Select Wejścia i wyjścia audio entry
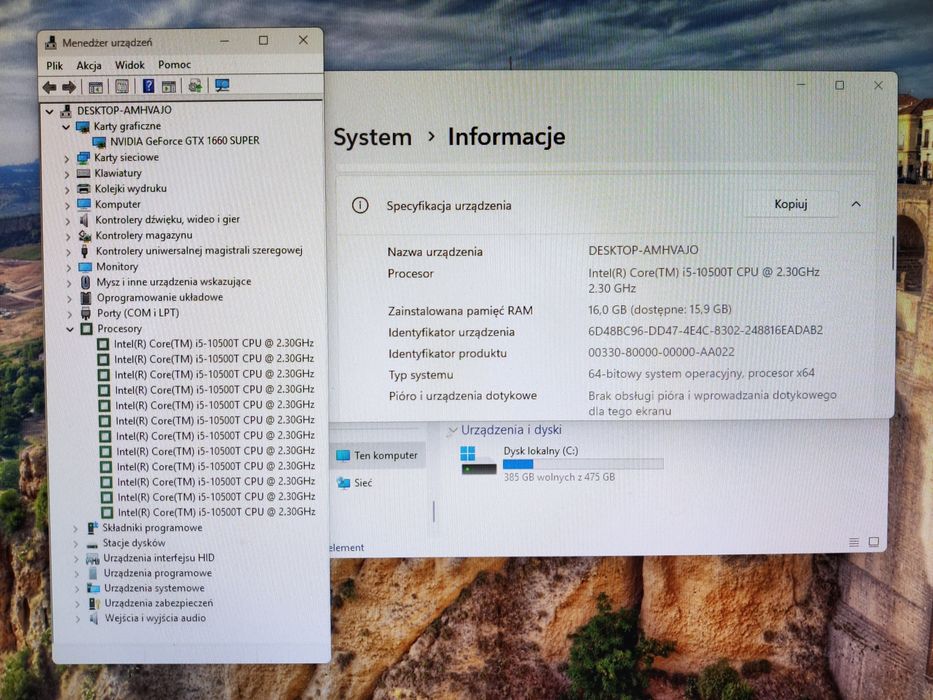Image resolution: width=933 pixels, height=700 pixels. [155, 618]
